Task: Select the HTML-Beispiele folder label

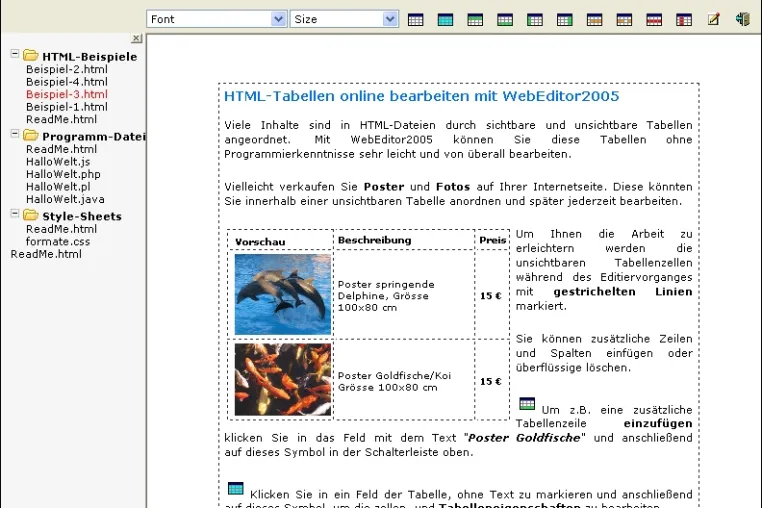Action: 89,57
